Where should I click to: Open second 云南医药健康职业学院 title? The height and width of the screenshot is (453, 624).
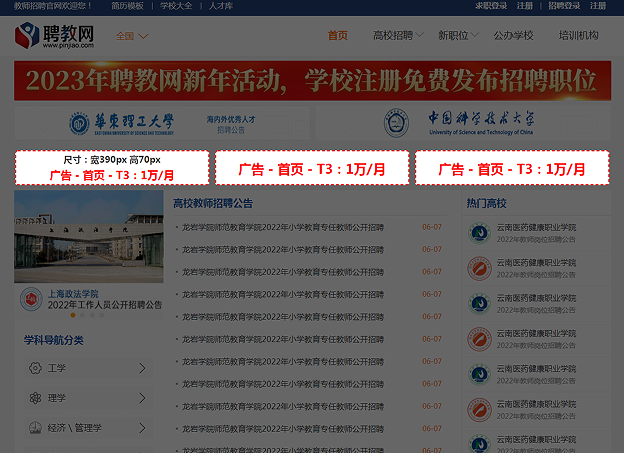pyautogui.click(x=536, y=263)
